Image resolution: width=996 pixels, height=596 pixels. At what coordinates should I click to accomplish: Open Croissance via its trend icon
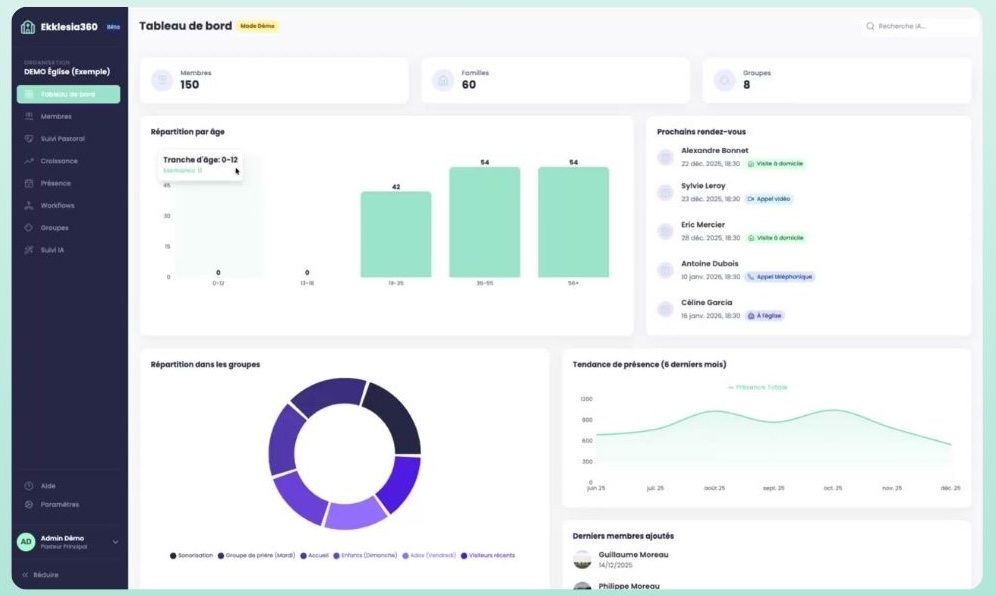(30, 161)
